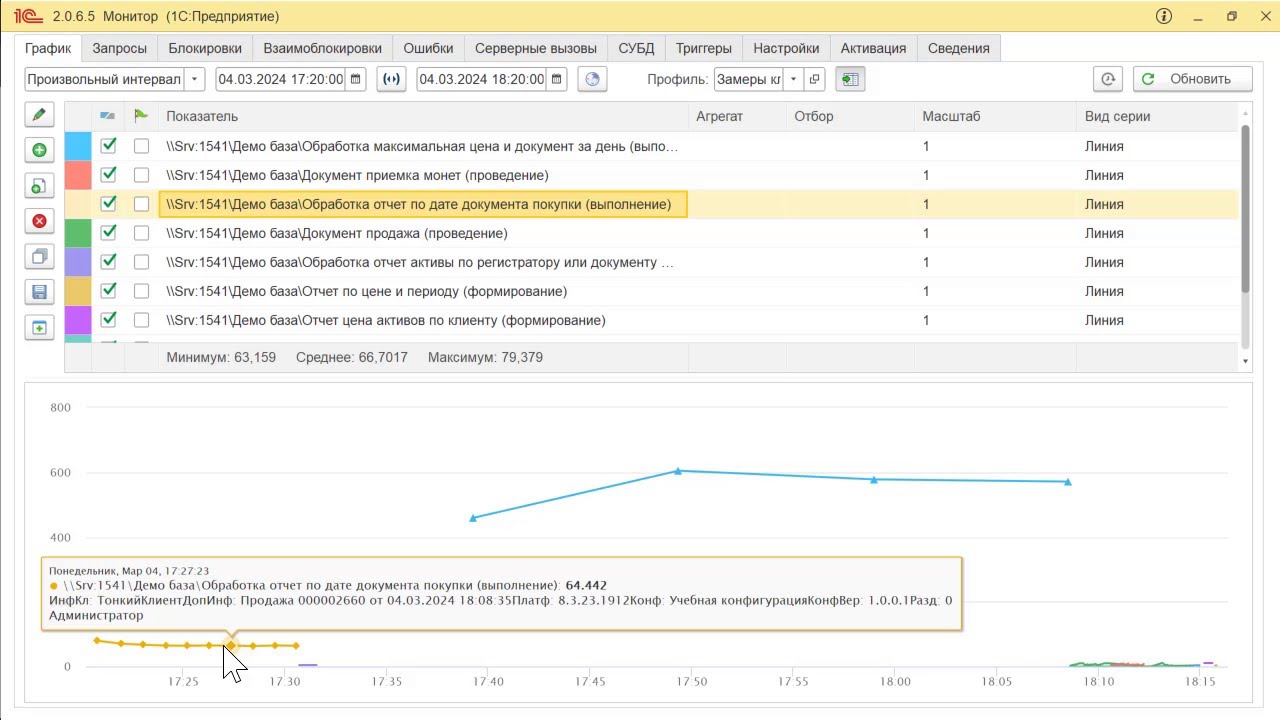Image resolution: width=1280 pixels, height=720 pixels.
Task: Delete indicator with red cross icon
Action: (x=39, y=221)
